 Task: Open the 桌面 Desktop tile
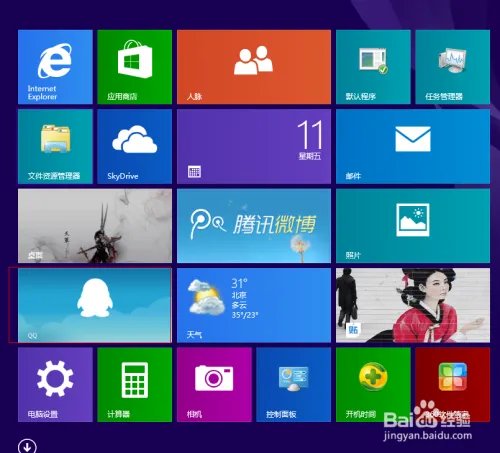tap(95, 226)
